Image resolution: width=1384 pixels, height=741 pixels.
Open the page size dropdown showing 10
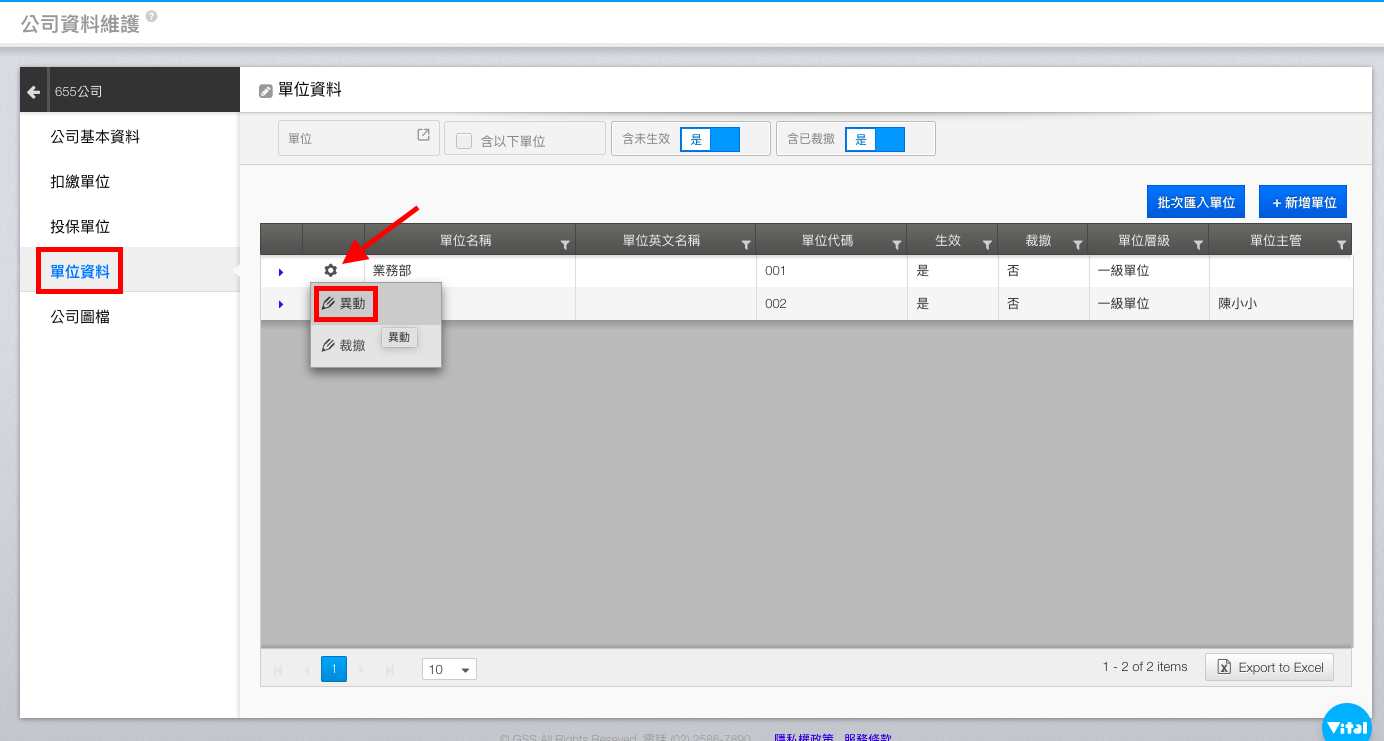pyautogui.click(x=449, y=670)
